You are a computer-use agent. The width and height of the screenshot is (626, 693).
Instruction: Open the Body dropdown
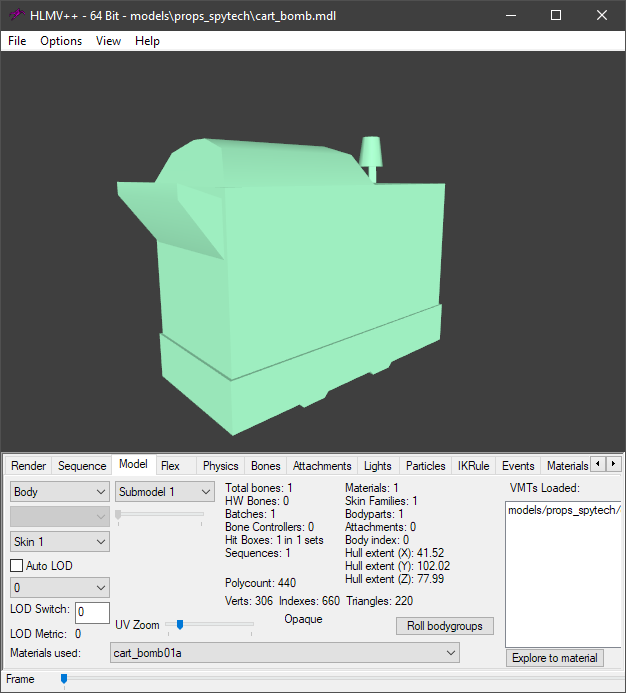coord(60,491)
